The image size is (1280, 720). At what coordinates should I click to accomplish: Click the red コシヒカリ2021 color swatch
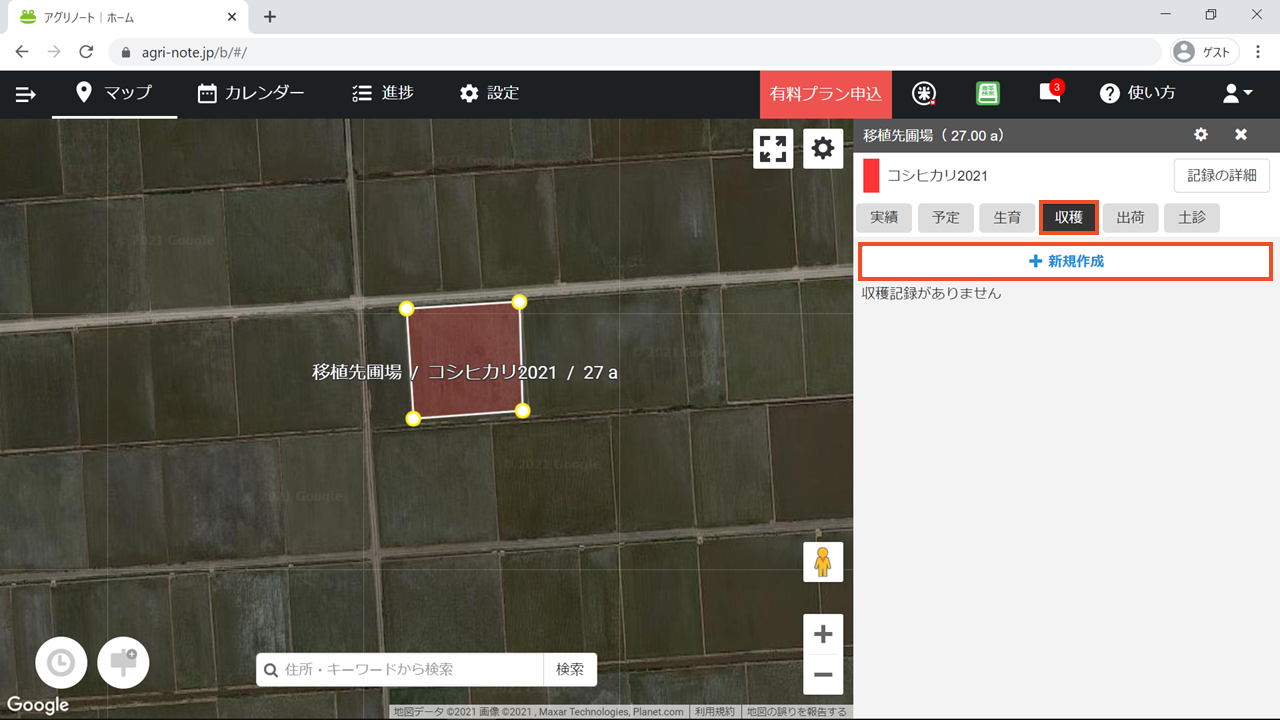[871, 175]
